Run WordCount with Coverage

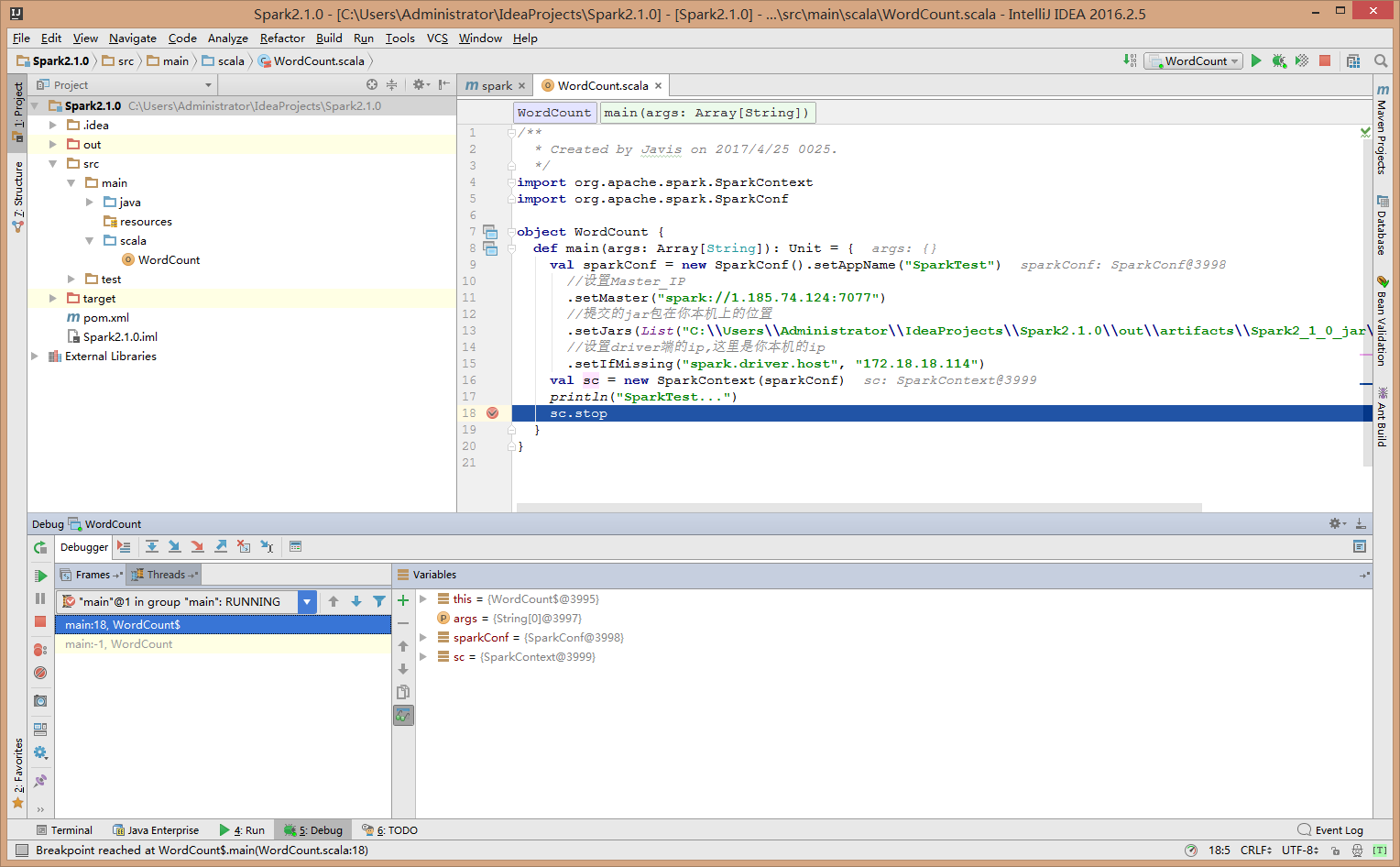[1302, 60]
